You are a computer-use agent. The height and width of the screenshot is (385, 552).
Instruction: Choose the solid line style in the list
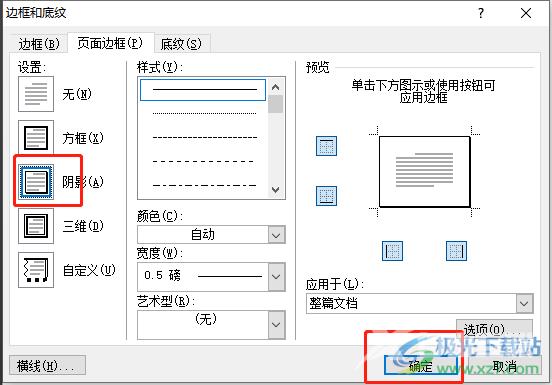203,90
